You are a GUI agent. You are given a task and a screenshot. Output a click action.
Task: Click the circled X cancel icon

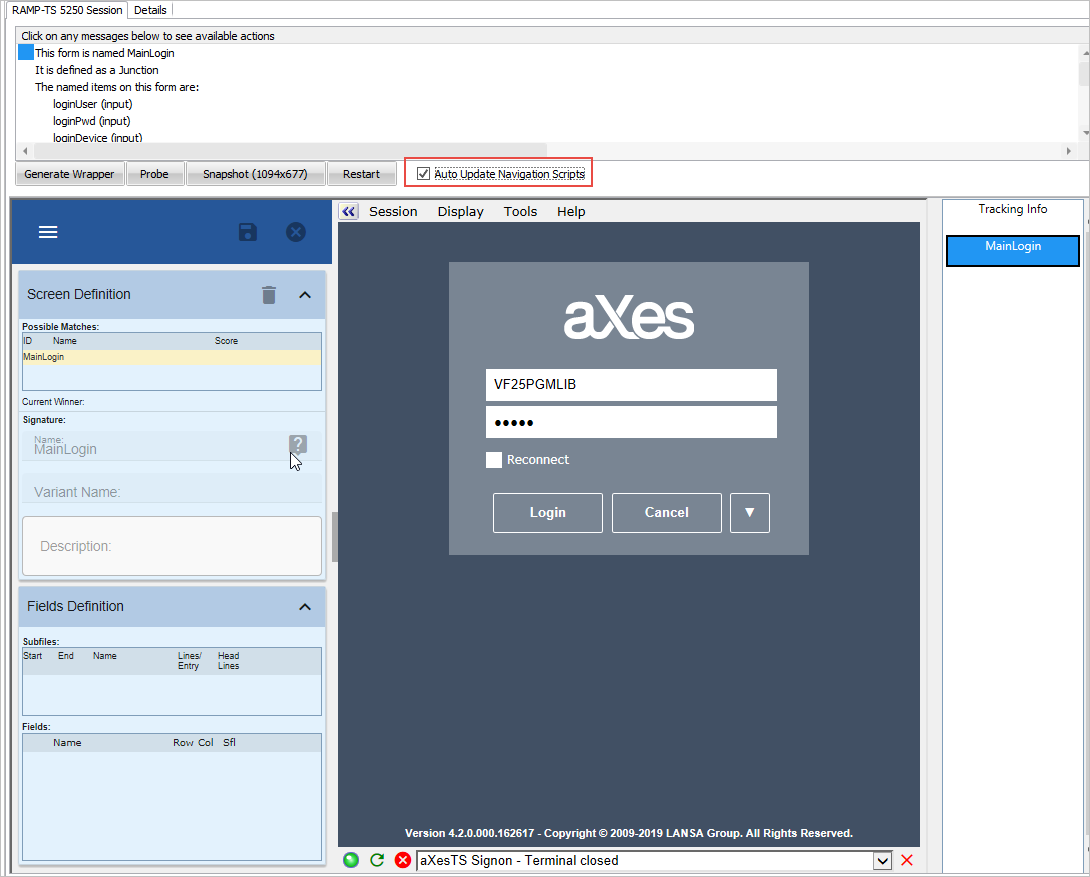pos(296,232)
